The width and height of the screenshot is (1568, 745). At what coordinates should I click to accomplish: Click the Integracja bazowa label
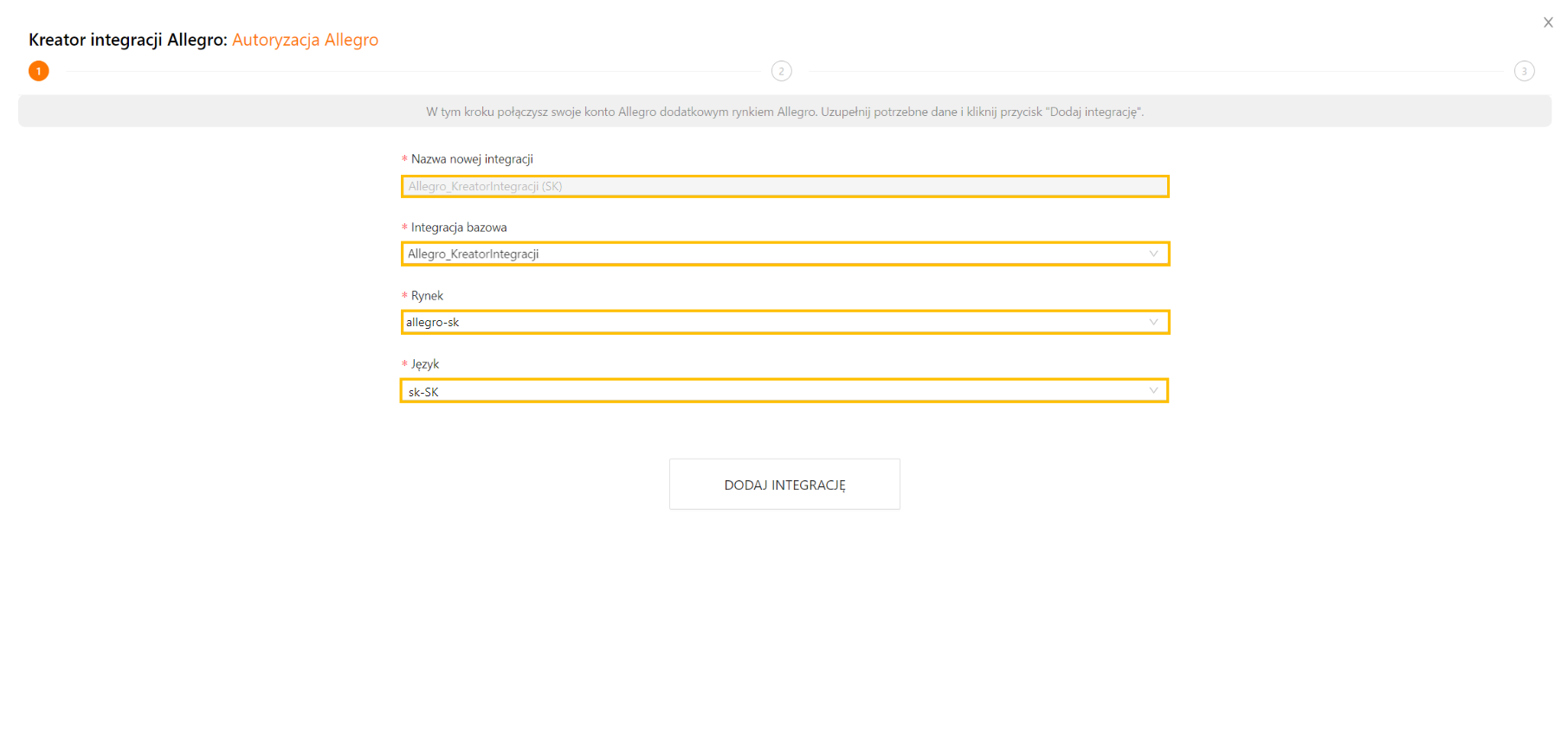(459, 228)
